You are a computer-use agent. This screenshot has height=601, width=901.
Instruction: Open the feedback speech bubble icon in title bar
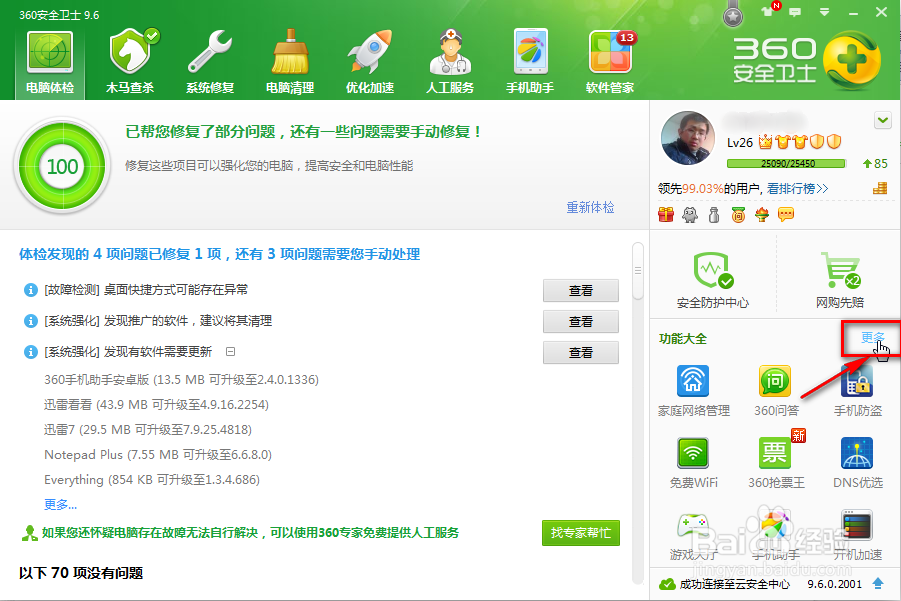[x=795, y=12]
